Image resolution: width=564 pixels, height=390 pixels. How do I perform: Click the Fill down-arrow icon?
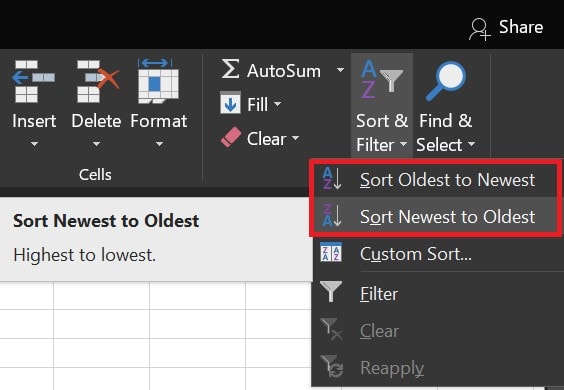click(x=230, y=103)
